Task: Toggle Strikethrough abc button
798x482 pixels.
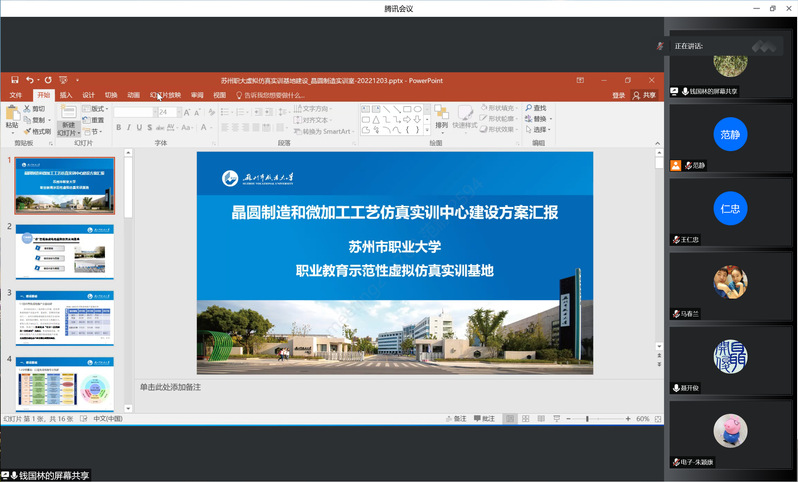Action: (x=160, y=127)
